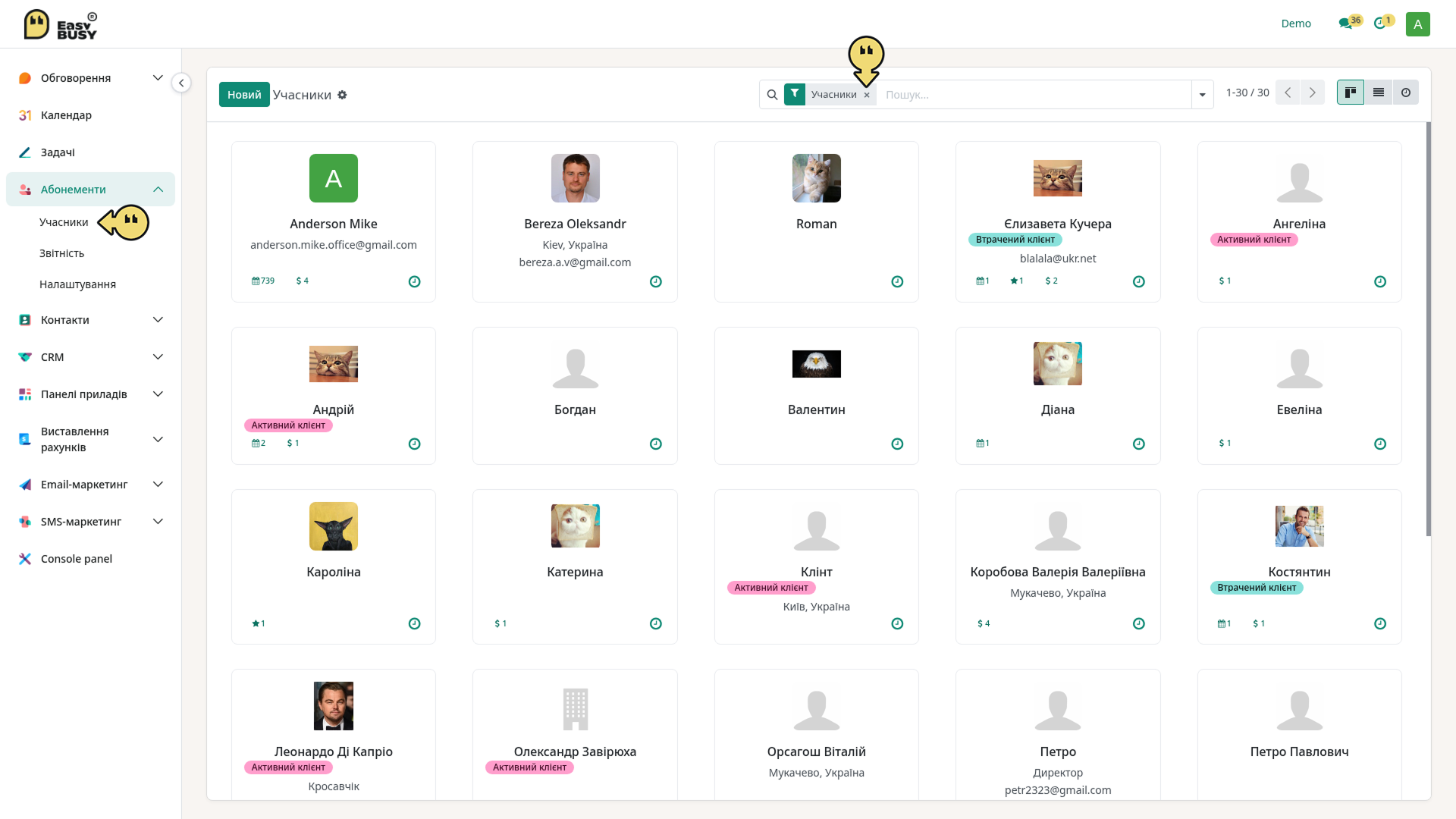The image size is (1456, 819).
Task: Remove the Учасники filter tag
Action: (x=867, y=95)
